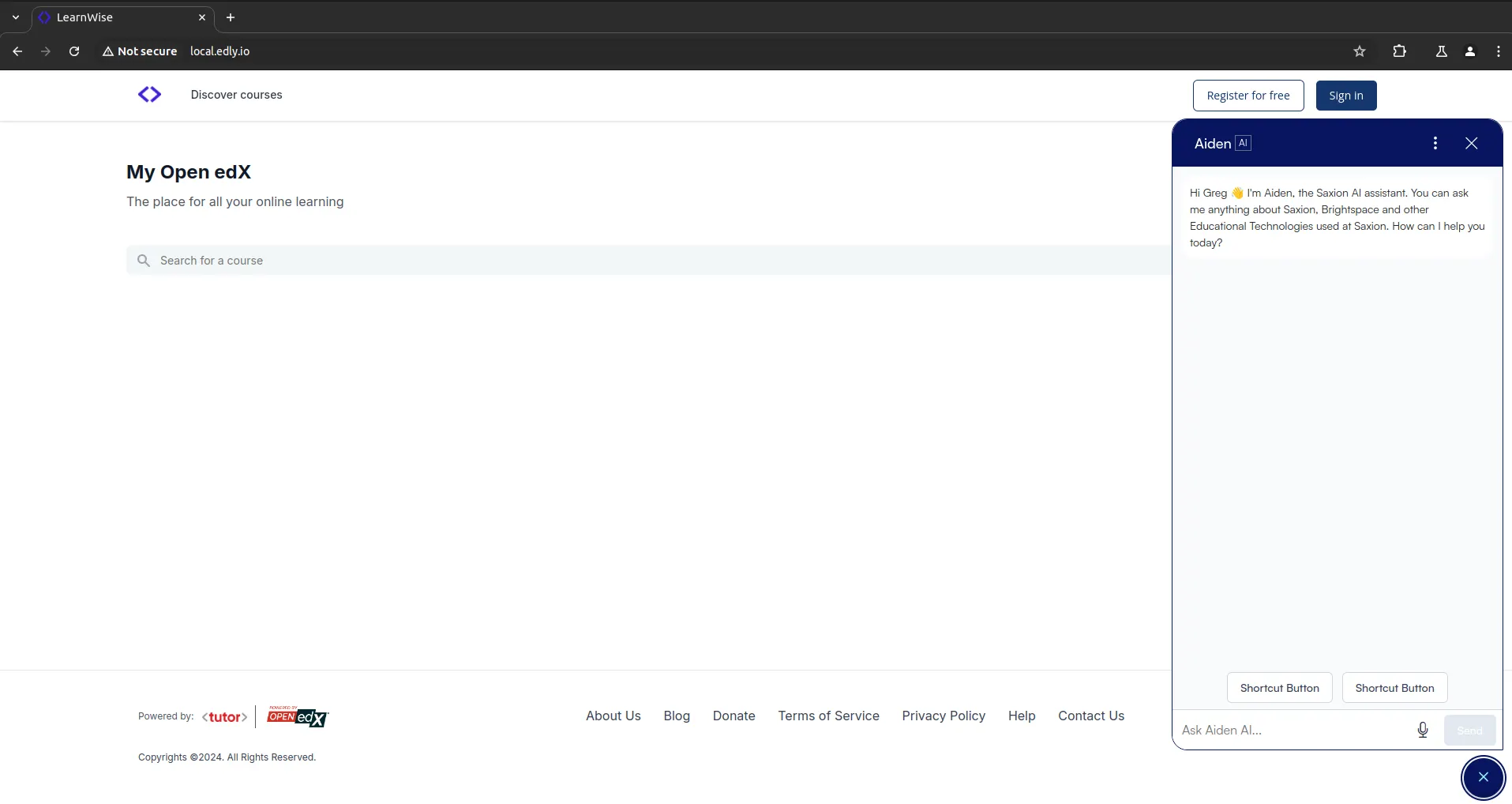Viewport: 1512px width, 804px height.
Task: Open a new browser tab
Action: (x=231, y=17)
